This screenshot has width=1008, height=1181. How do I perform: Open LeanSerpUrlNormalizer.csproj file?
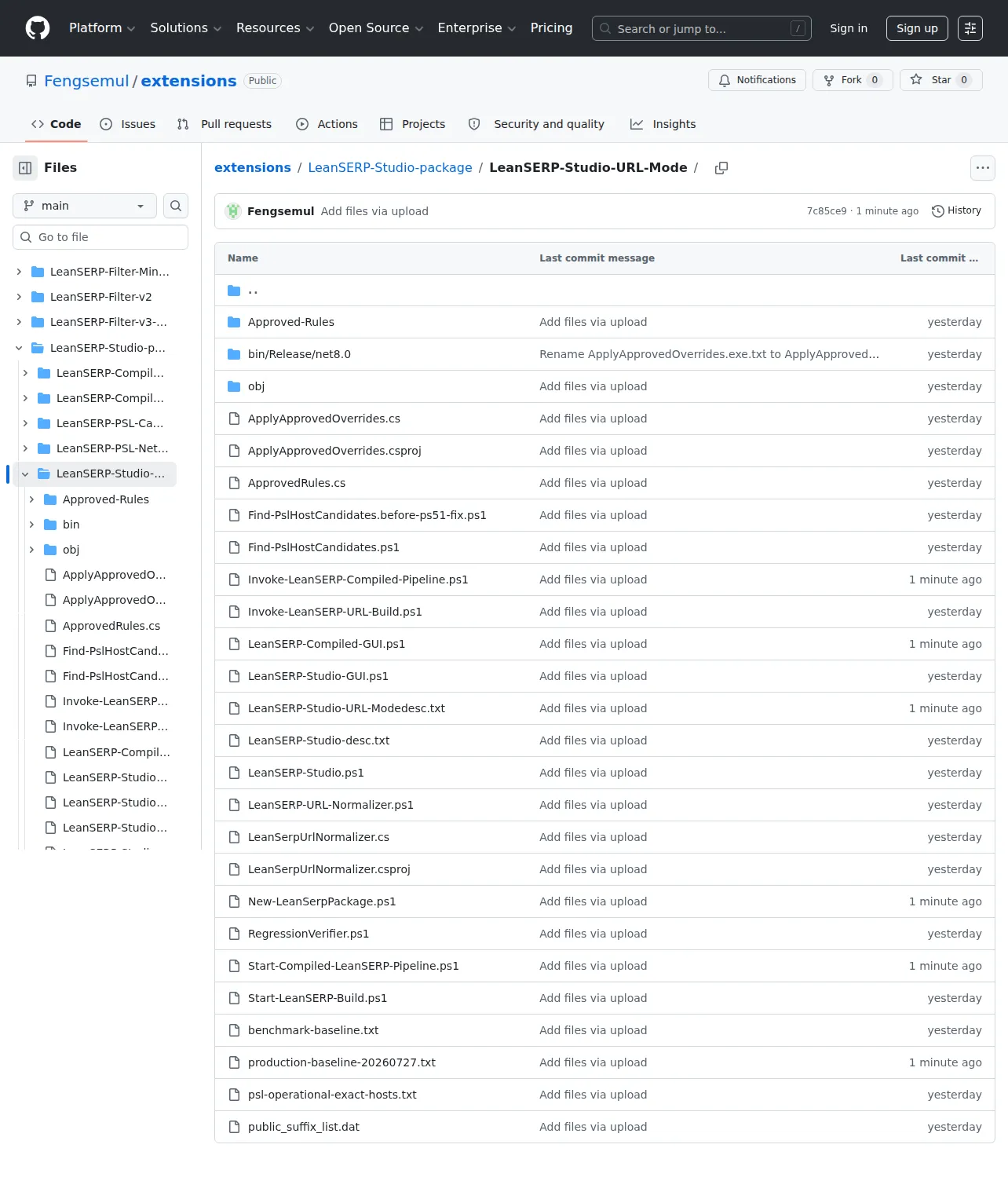[329, 869]
